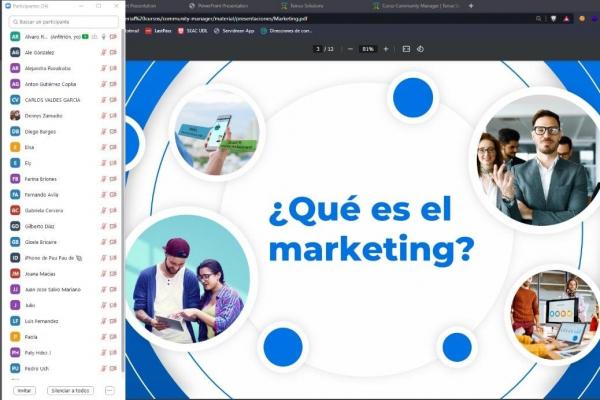Click the PDF zoom percentage box

pyautogui.click(x=368, y=48)
